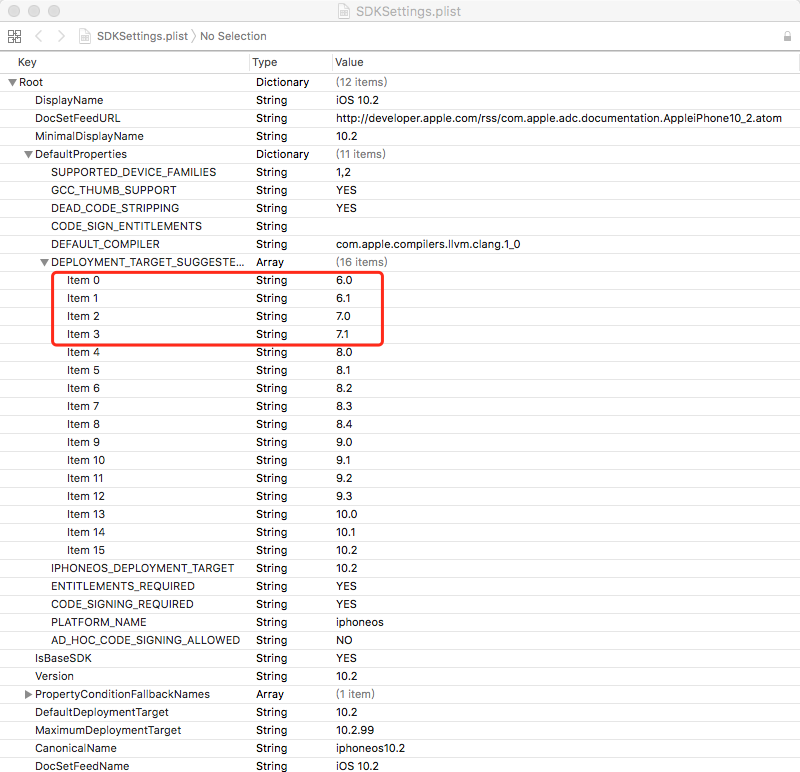
Task: Select Item 4 in the array
Action: (83, 352)
